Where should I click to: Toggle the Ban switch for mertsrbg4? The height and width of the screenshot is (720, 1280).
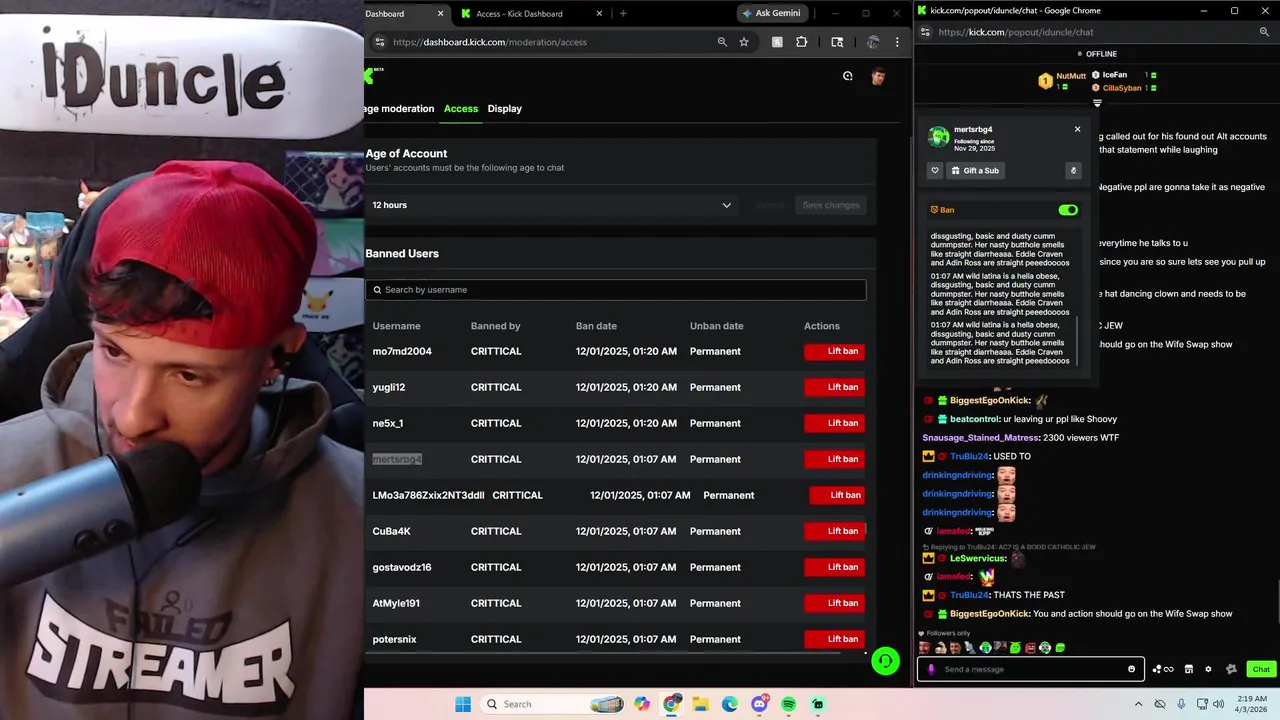[x=1068, y=210]
